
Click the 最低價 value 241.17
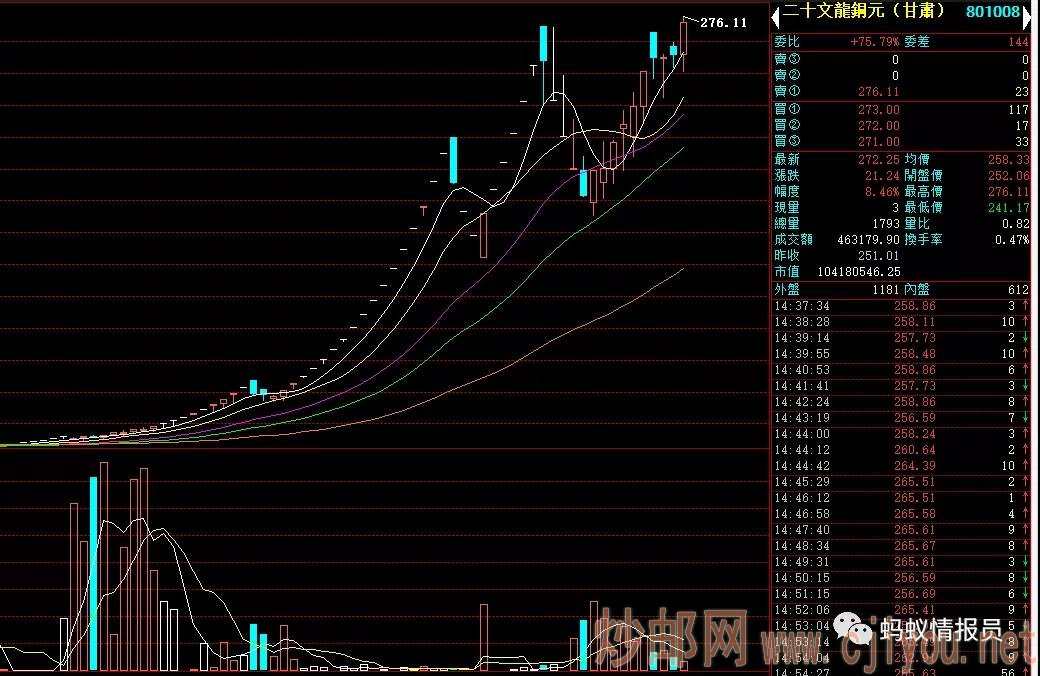[x=1008, y=207]
